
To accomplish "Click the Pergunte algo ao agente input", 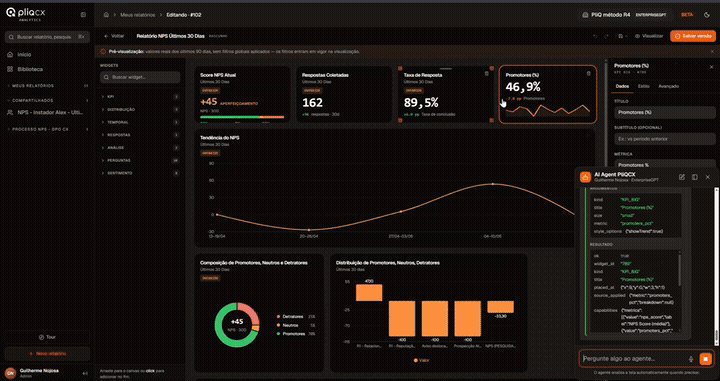I will [x=634, y=359].
